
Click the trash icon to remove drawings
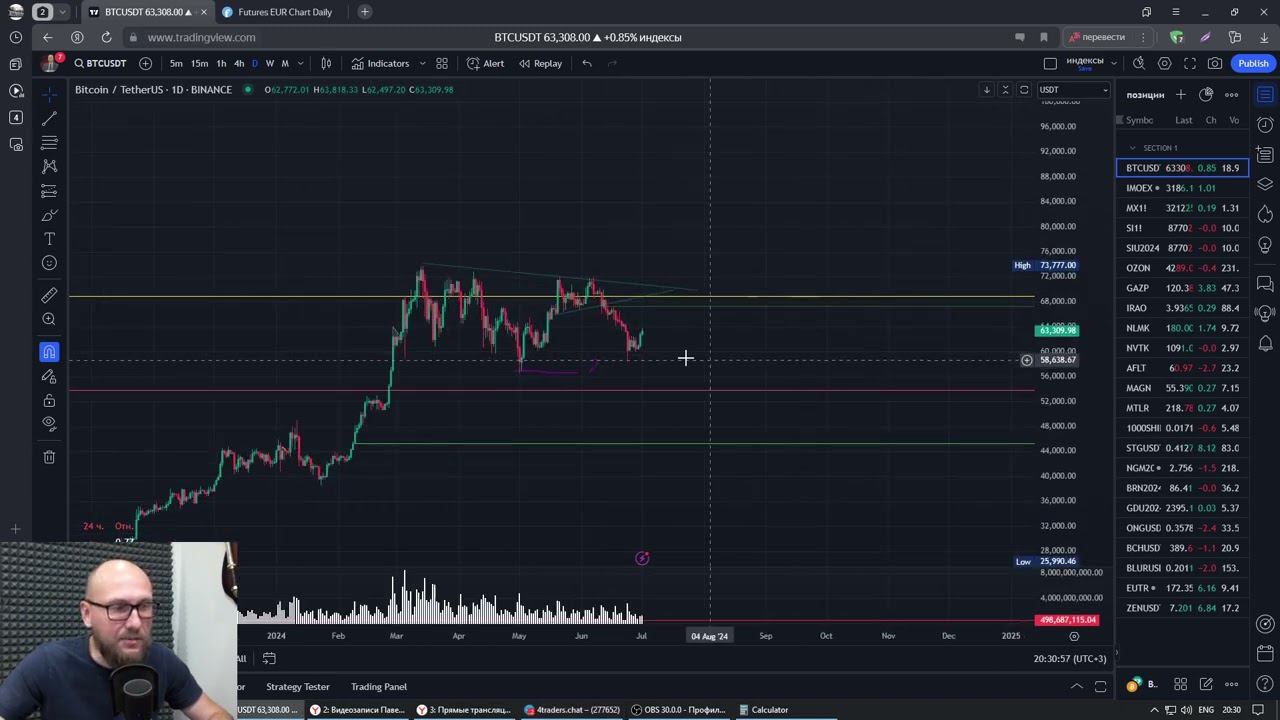[x=49, y=457]
